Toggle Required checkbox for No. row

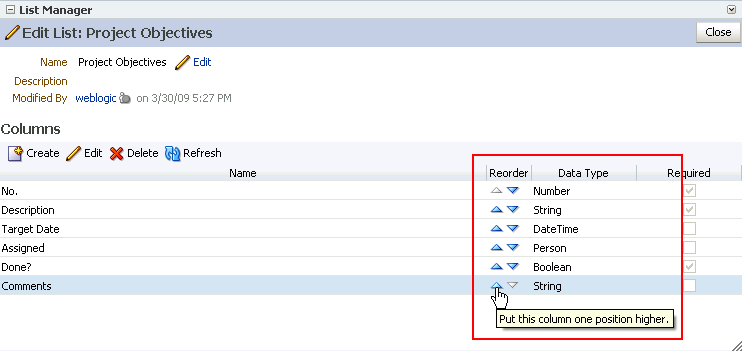[689, 191]
